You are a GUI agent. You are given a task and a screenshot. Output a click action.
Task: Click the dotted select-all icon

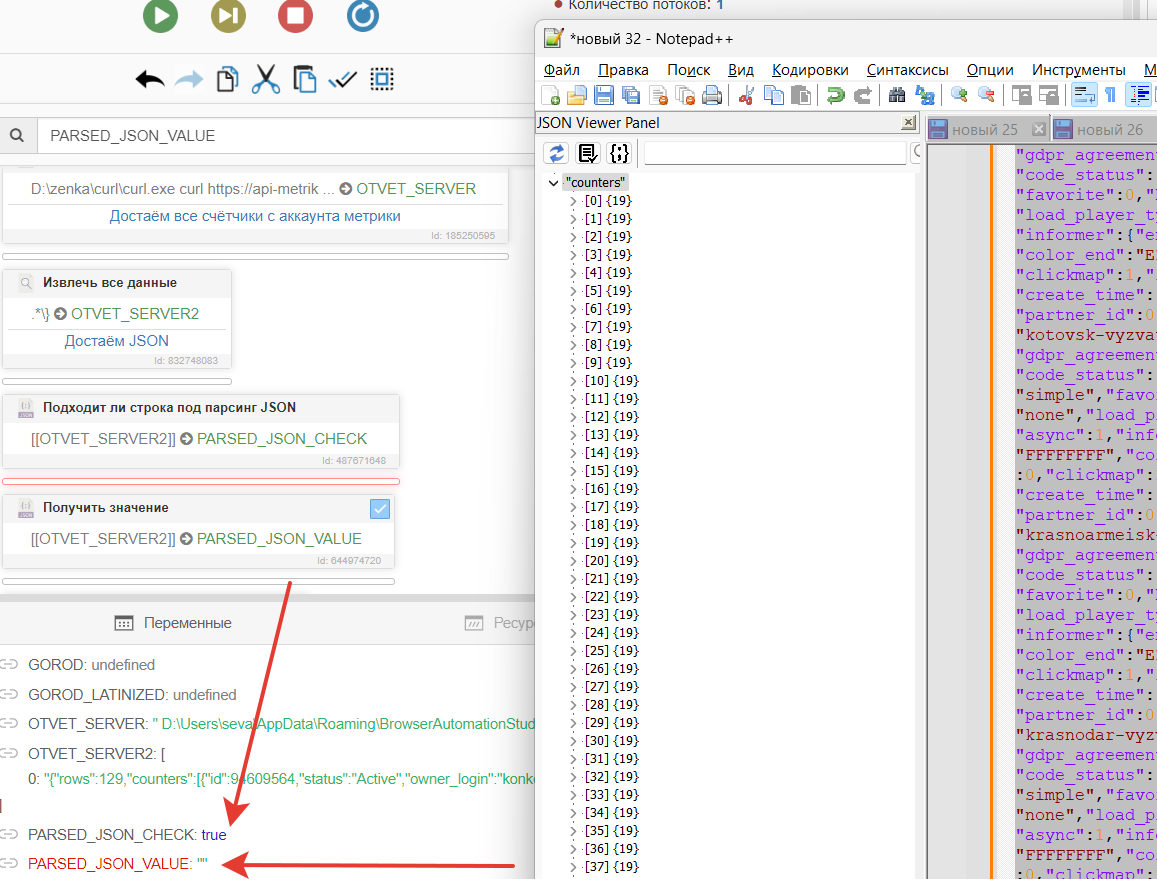click(x=381, y=80)
